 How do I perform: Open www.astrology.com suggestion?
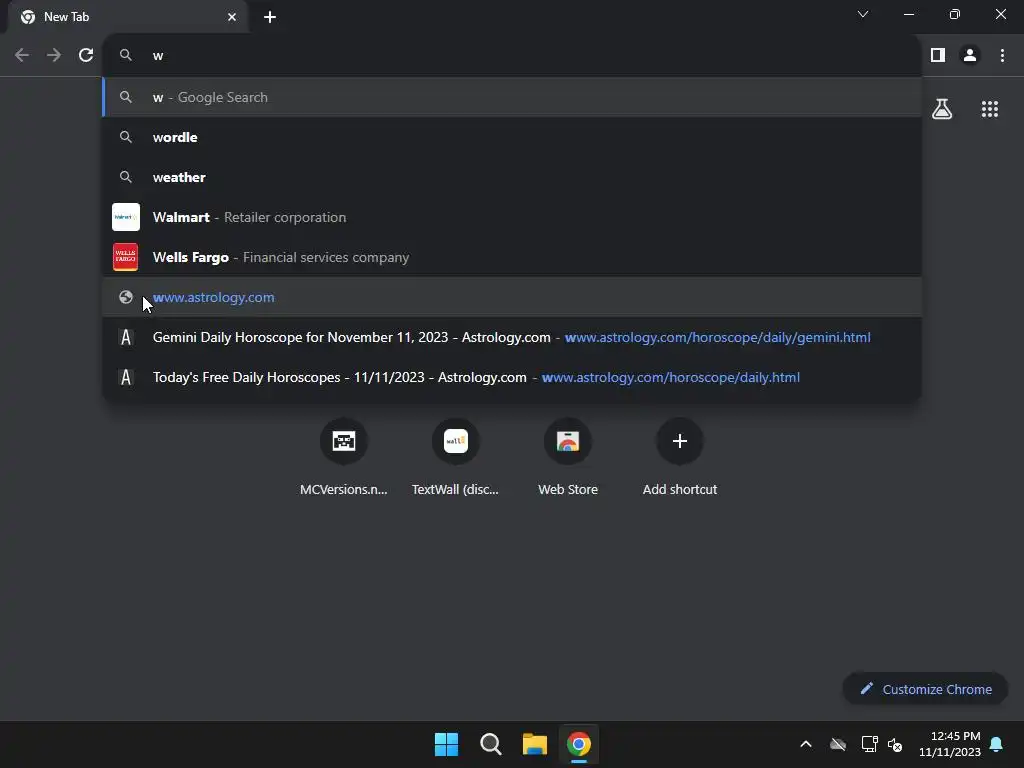pyautogui.click(x=512, y=297)
